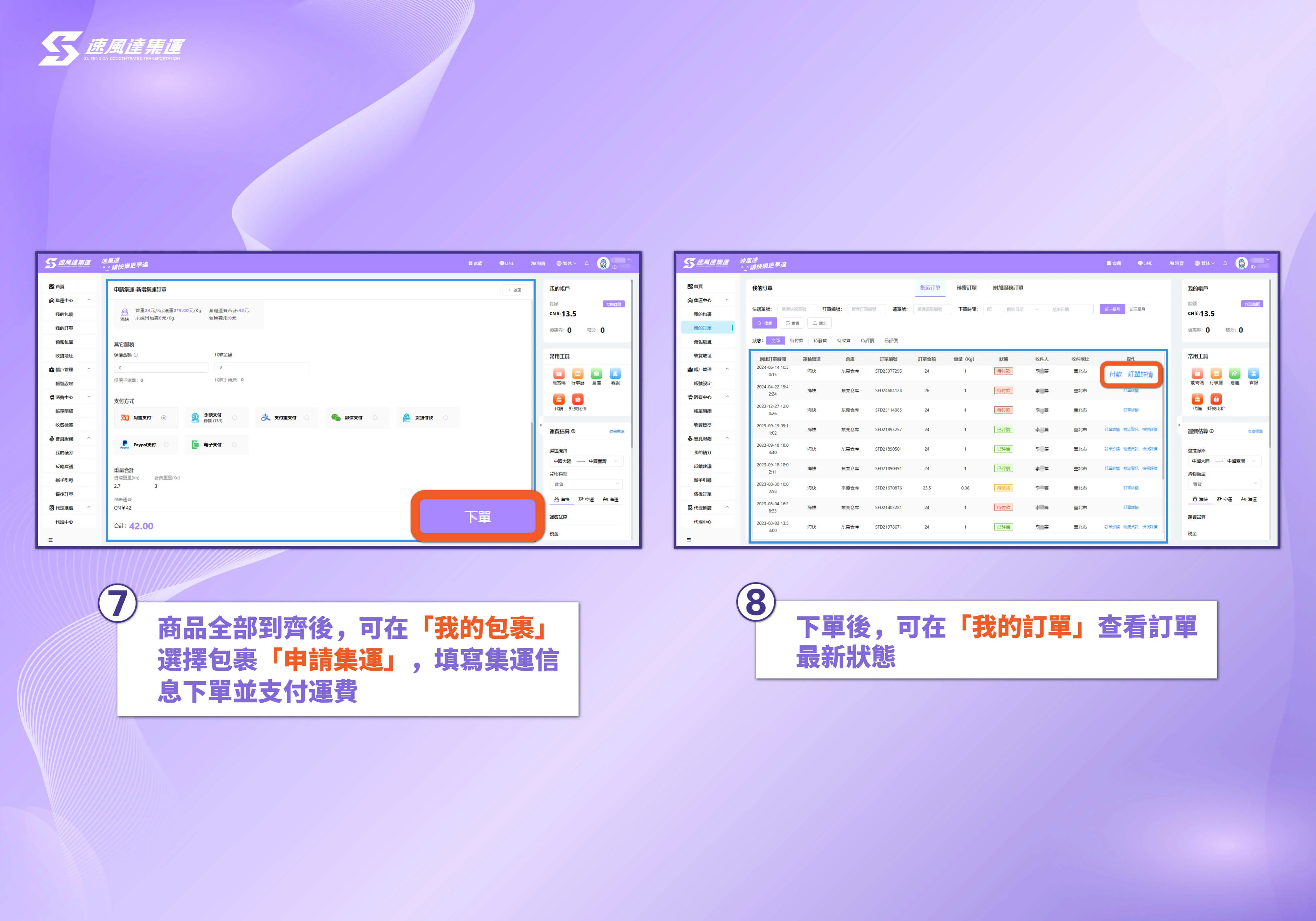Collapse 代理推廣 sidebar group in right screenshot
The height and width of the screenshot is (921, 1316).
pyautogui.click(x=727, y=507)
